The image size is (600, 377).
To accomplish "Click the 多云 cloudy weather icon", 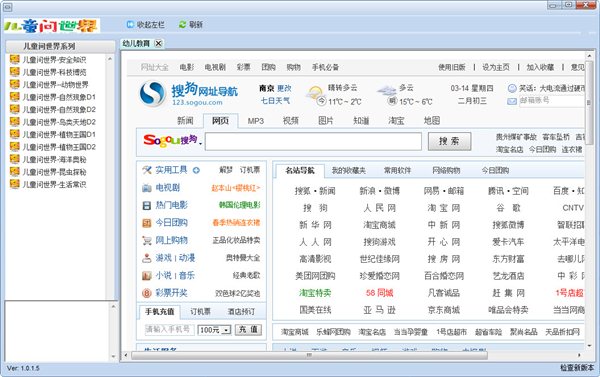I will tap(386, 91).
